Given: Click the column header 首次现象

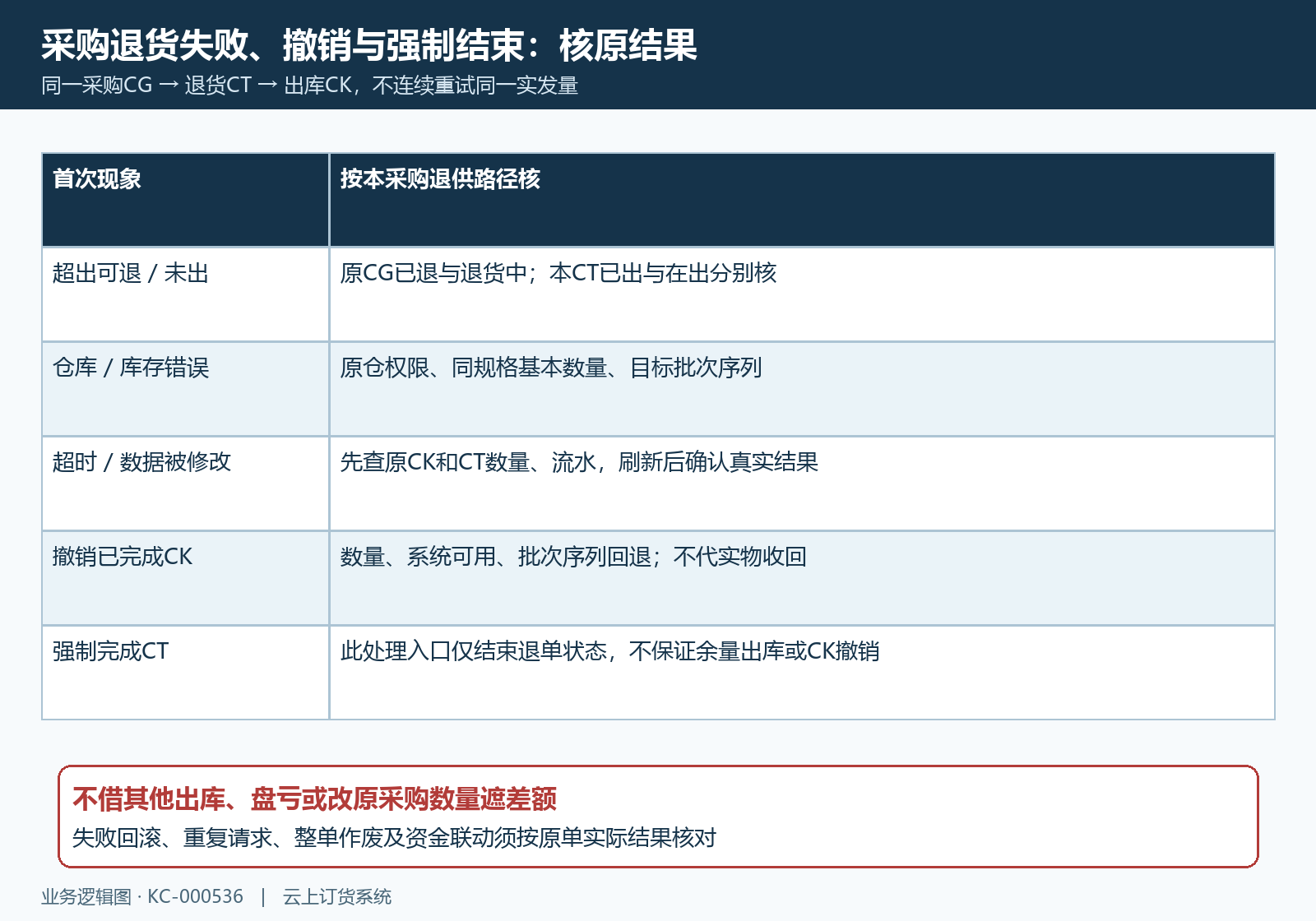Looking at the screenshot, I should click(x=185, y=200).
